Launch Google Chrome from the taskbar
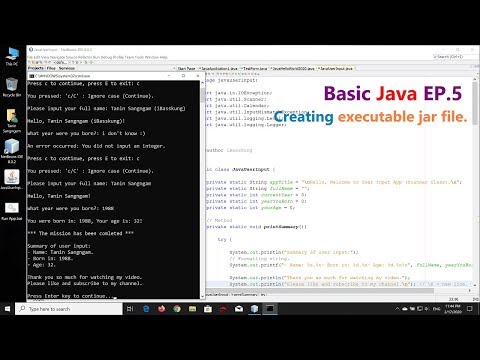The image size is (480, 360). (x=177, y=309)
